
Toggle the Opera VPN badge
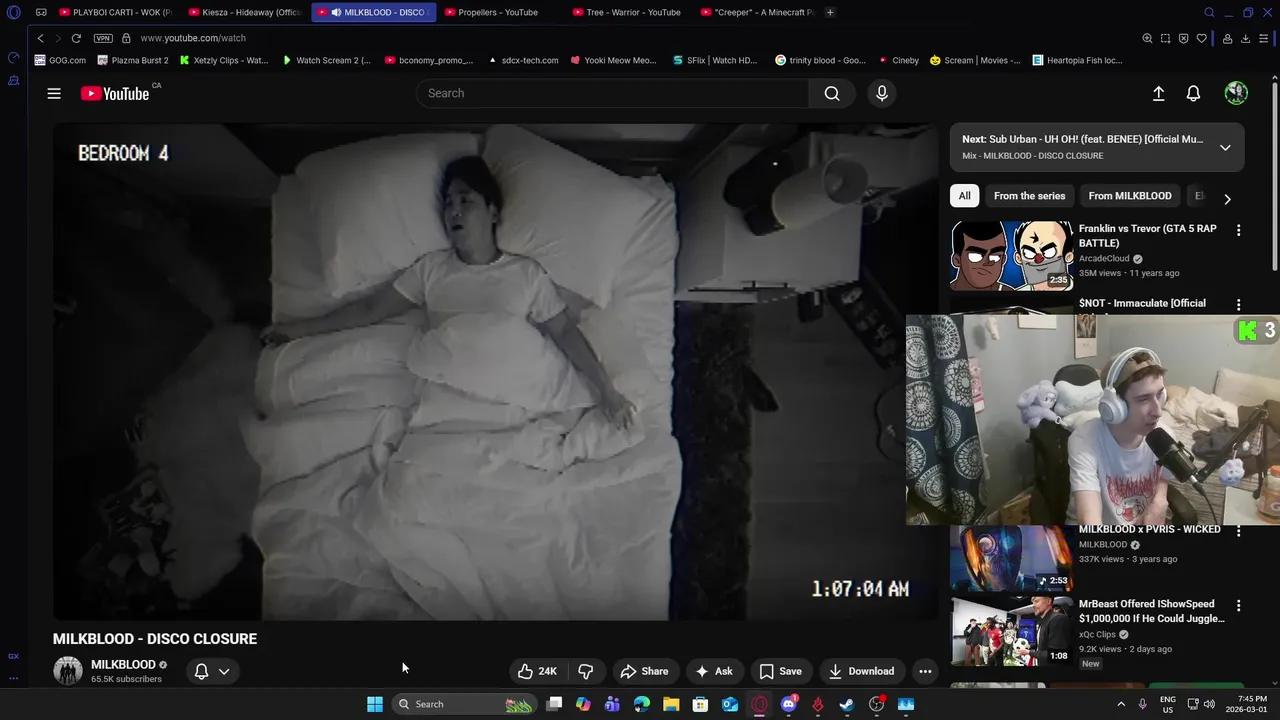click(x=103, y=38)
